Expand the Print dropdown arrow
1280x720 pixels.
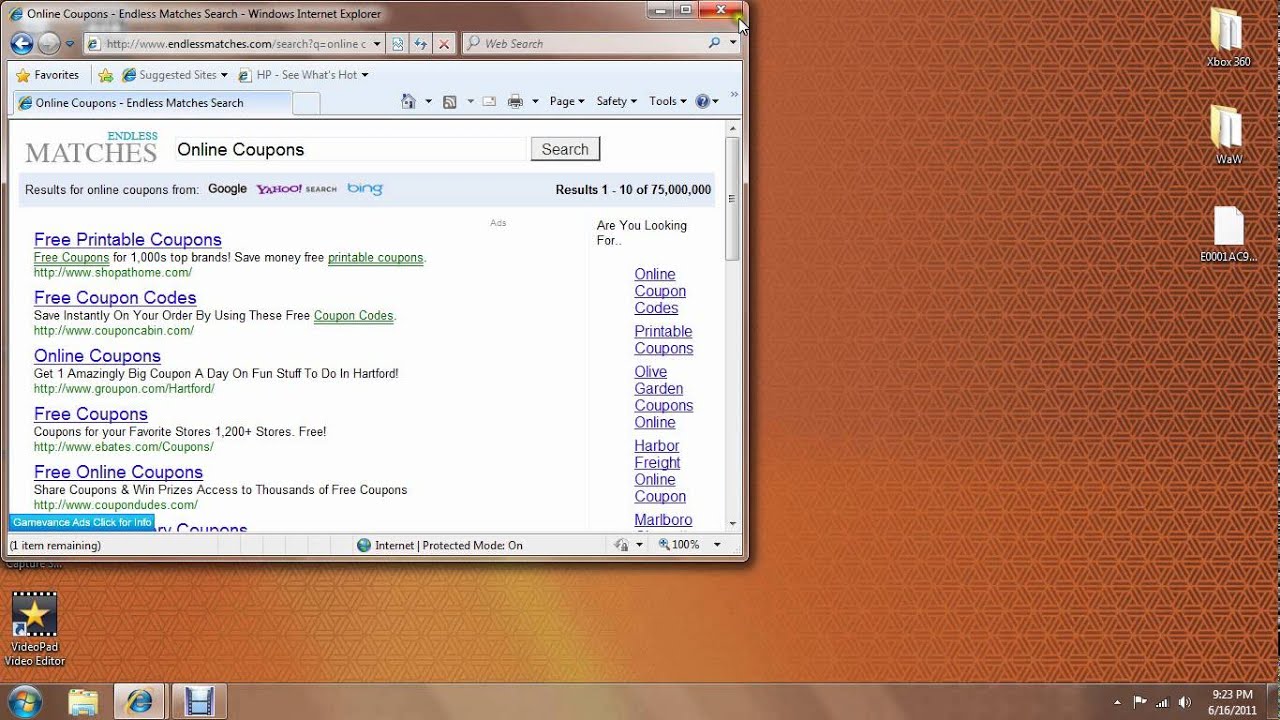(535, 101)
